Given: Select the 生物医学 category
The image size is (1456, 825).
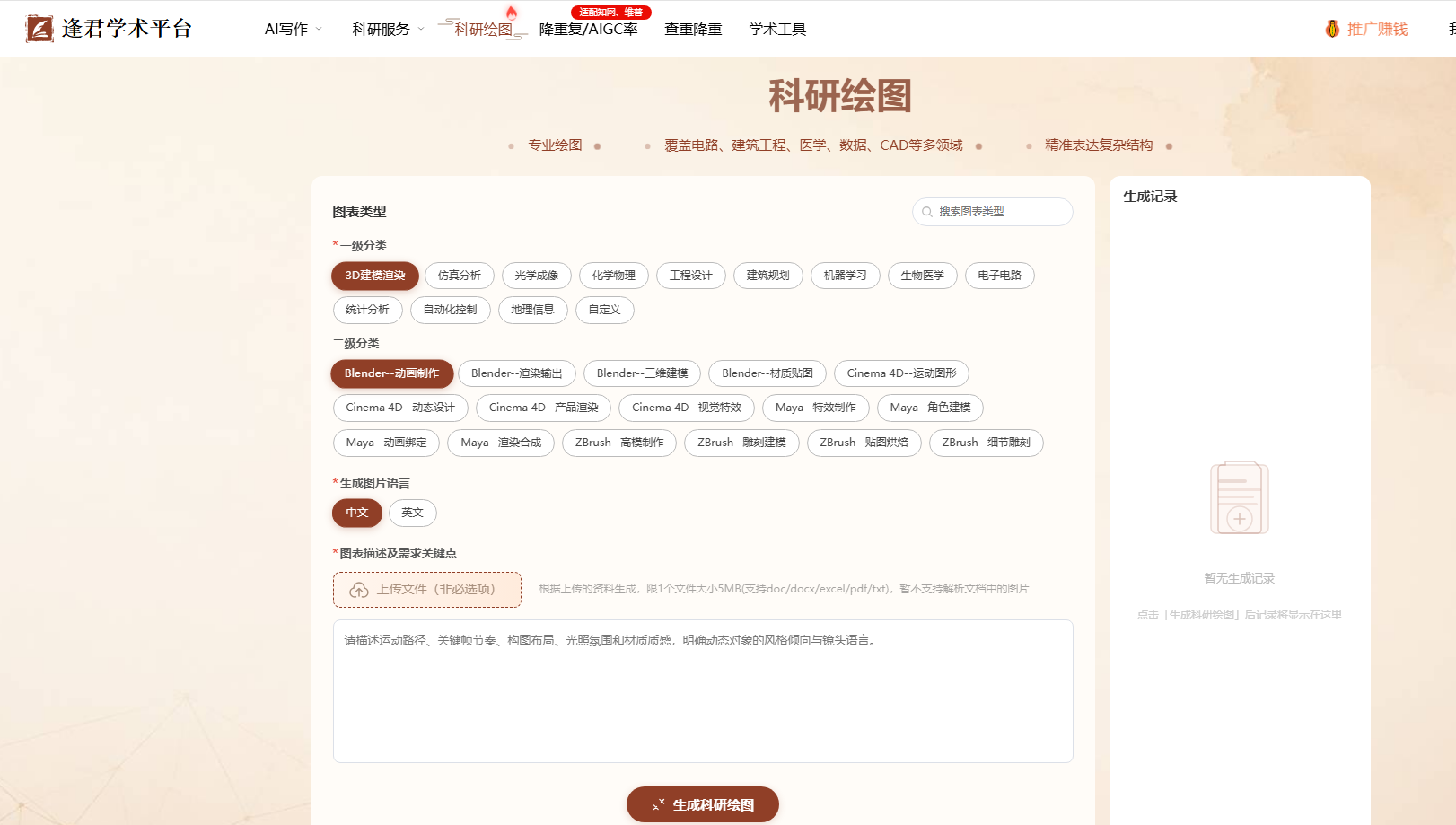Looking at the screenshot, I should (x=923, y=276).
